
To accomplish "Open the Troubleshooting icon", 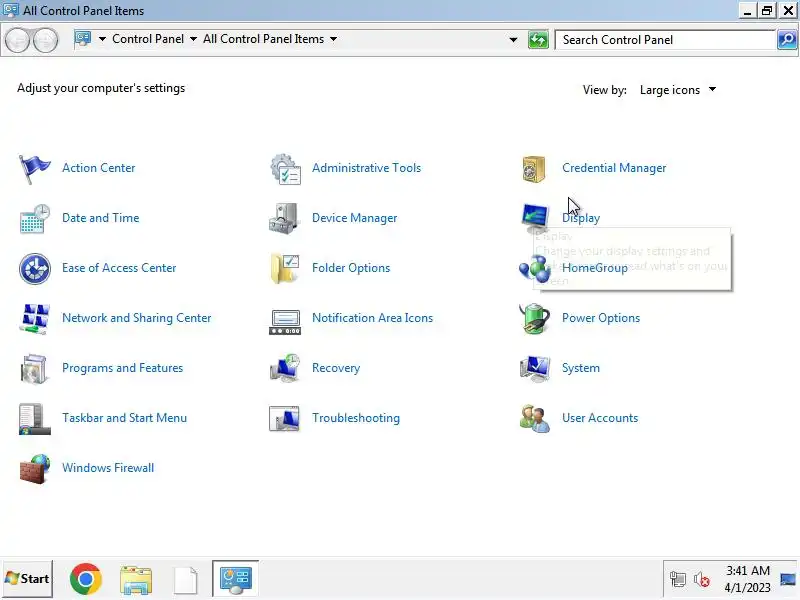I will point(284,418).
